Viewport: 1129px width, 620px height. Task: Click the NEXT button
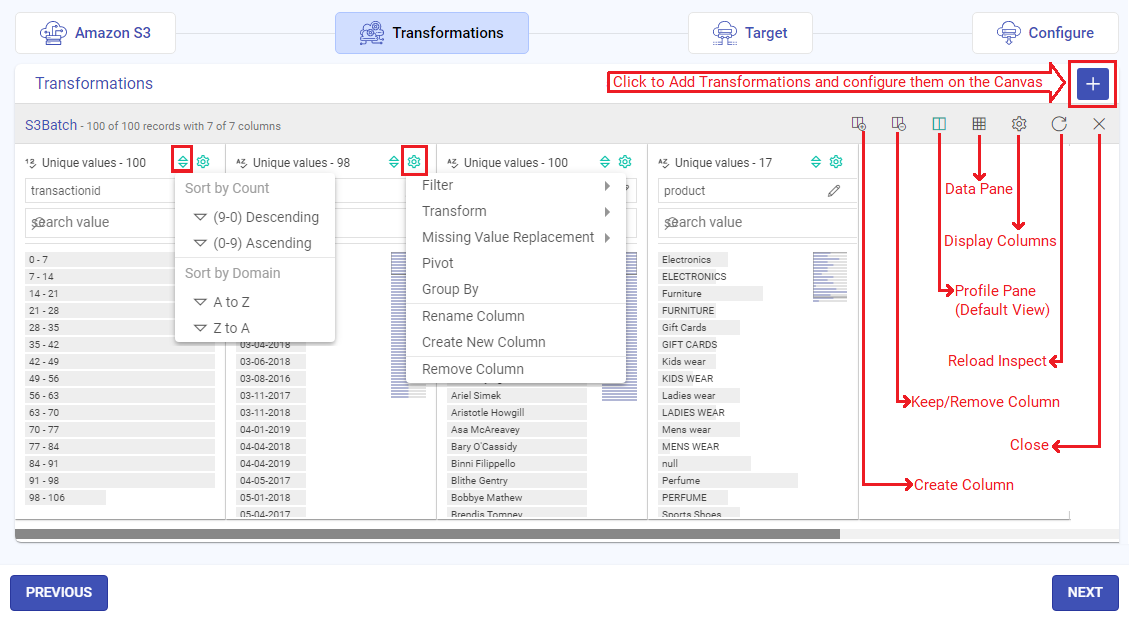click(x=1084, y=592)
